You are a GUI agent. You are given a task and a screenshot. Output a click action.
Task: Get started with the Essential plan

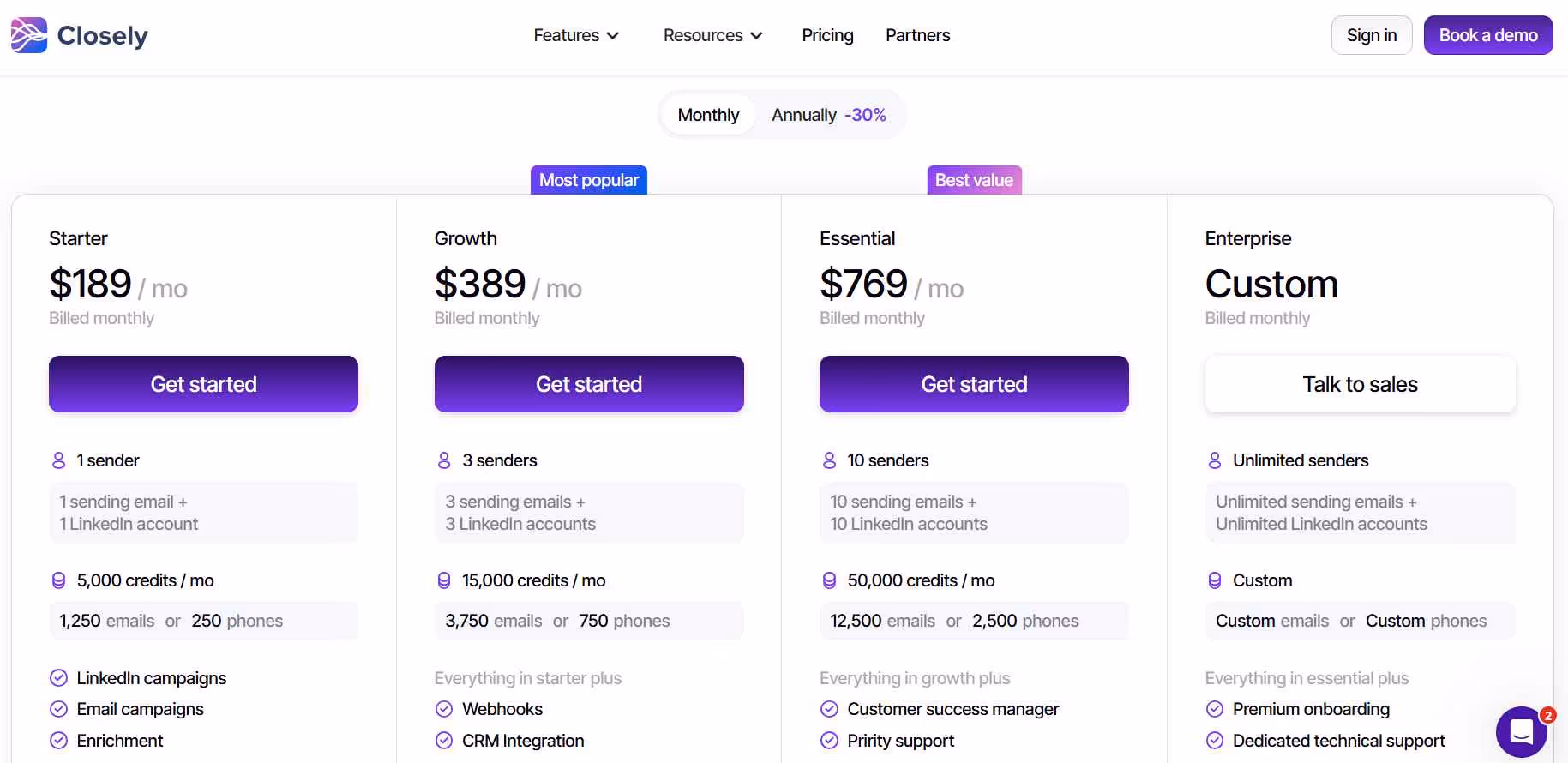pyautogui.click(x=974, y=384)
